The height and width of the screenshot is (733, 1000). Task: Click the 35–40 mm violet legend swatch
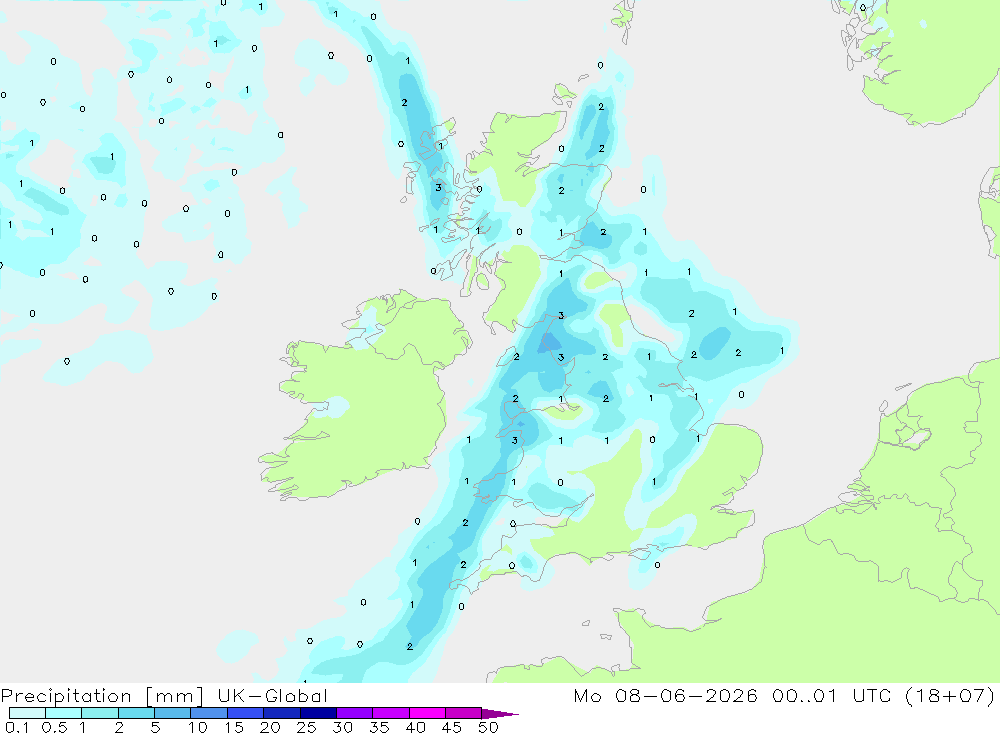[391, 713]
